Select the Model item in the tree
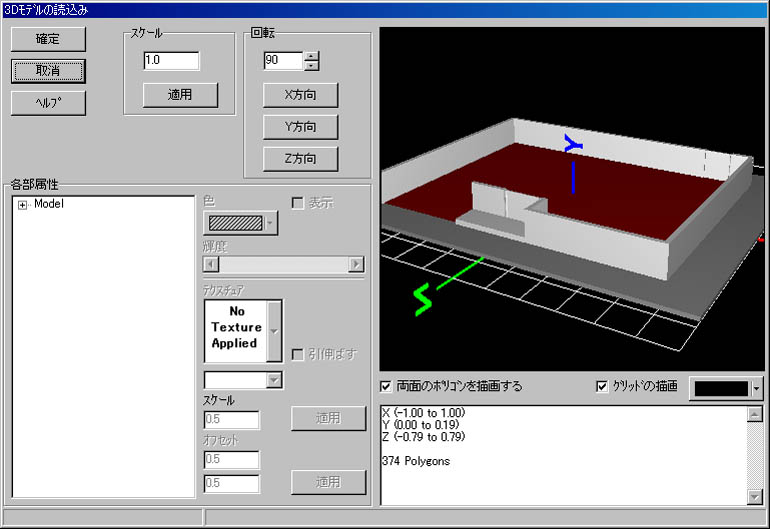Screen dimensions: 770x529 [49, 204]
